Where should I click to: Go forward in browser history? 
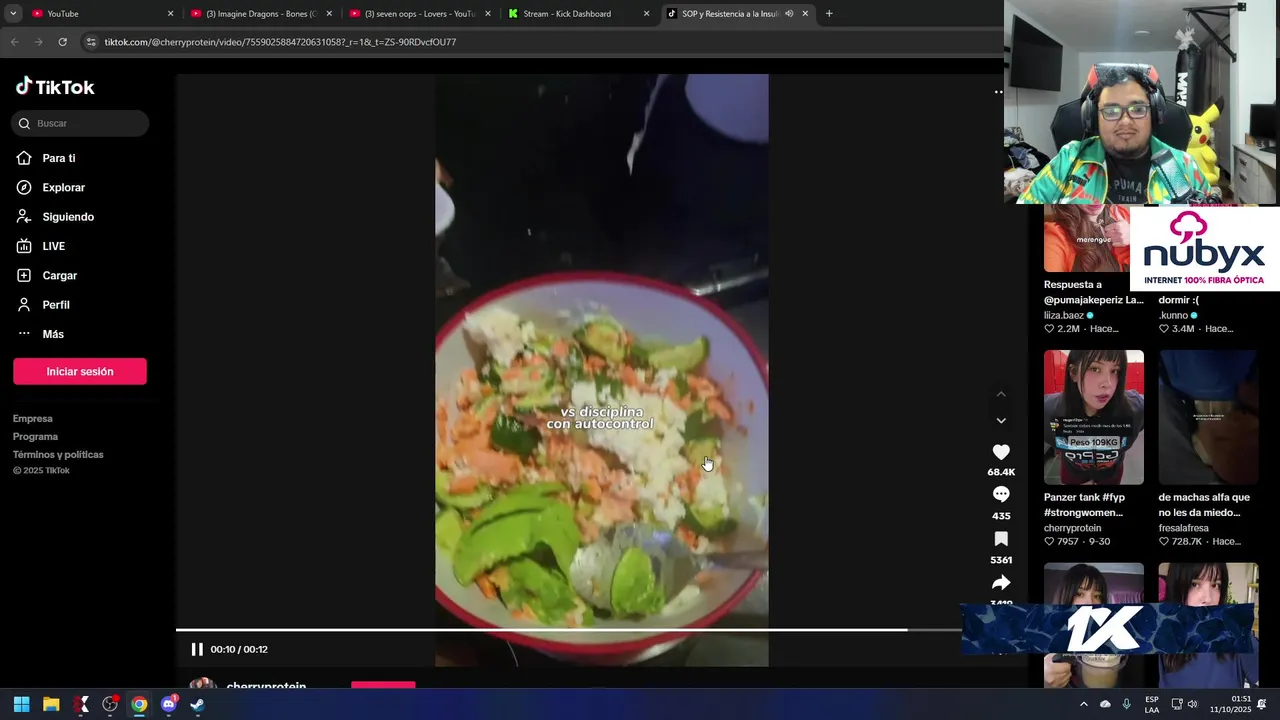[x=38, y=42]
